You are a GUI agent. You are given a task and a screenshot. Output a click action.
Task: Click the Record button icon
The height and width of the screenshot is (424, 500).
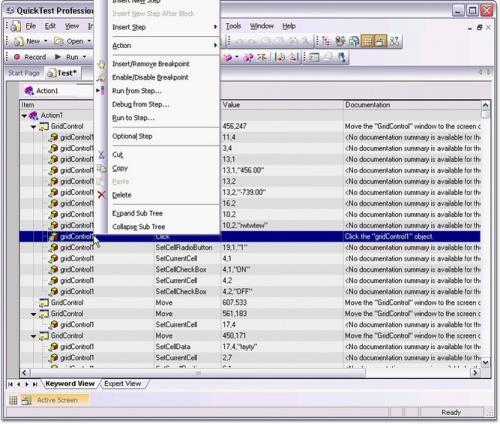tap(17, 57)
